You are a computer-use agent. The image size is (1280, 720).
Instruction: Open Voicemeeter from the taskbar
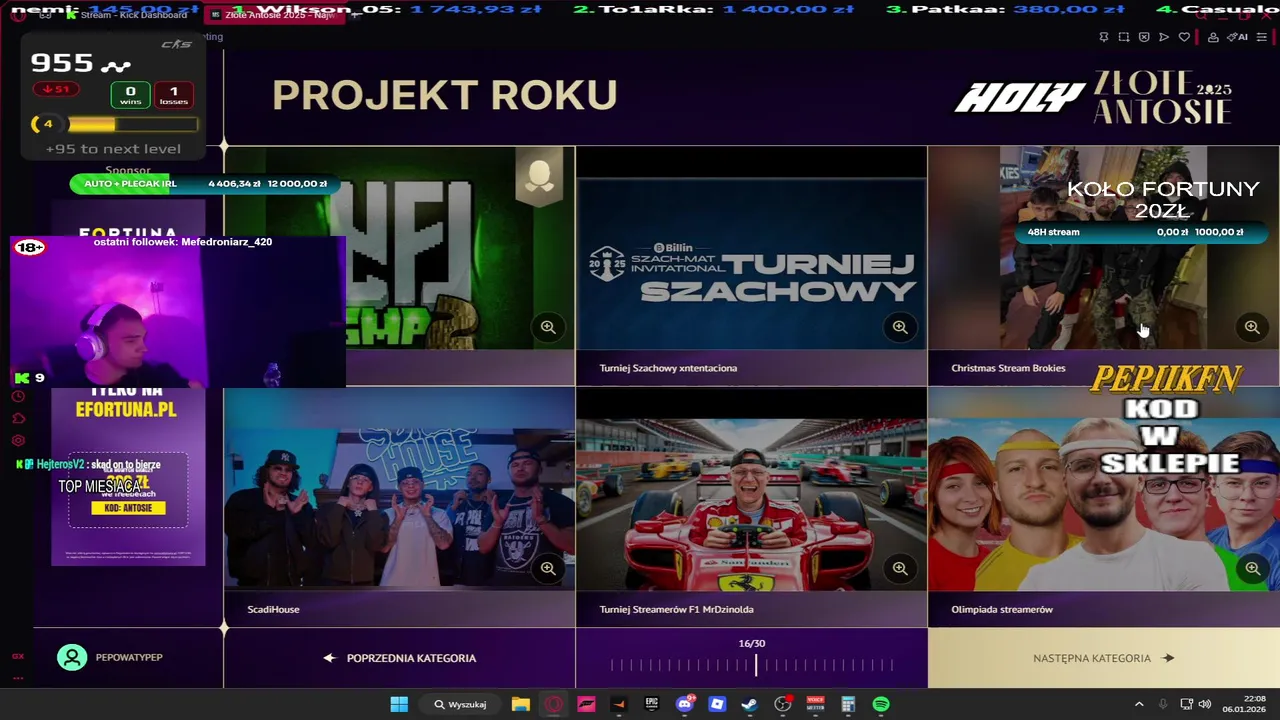[815, 704]
